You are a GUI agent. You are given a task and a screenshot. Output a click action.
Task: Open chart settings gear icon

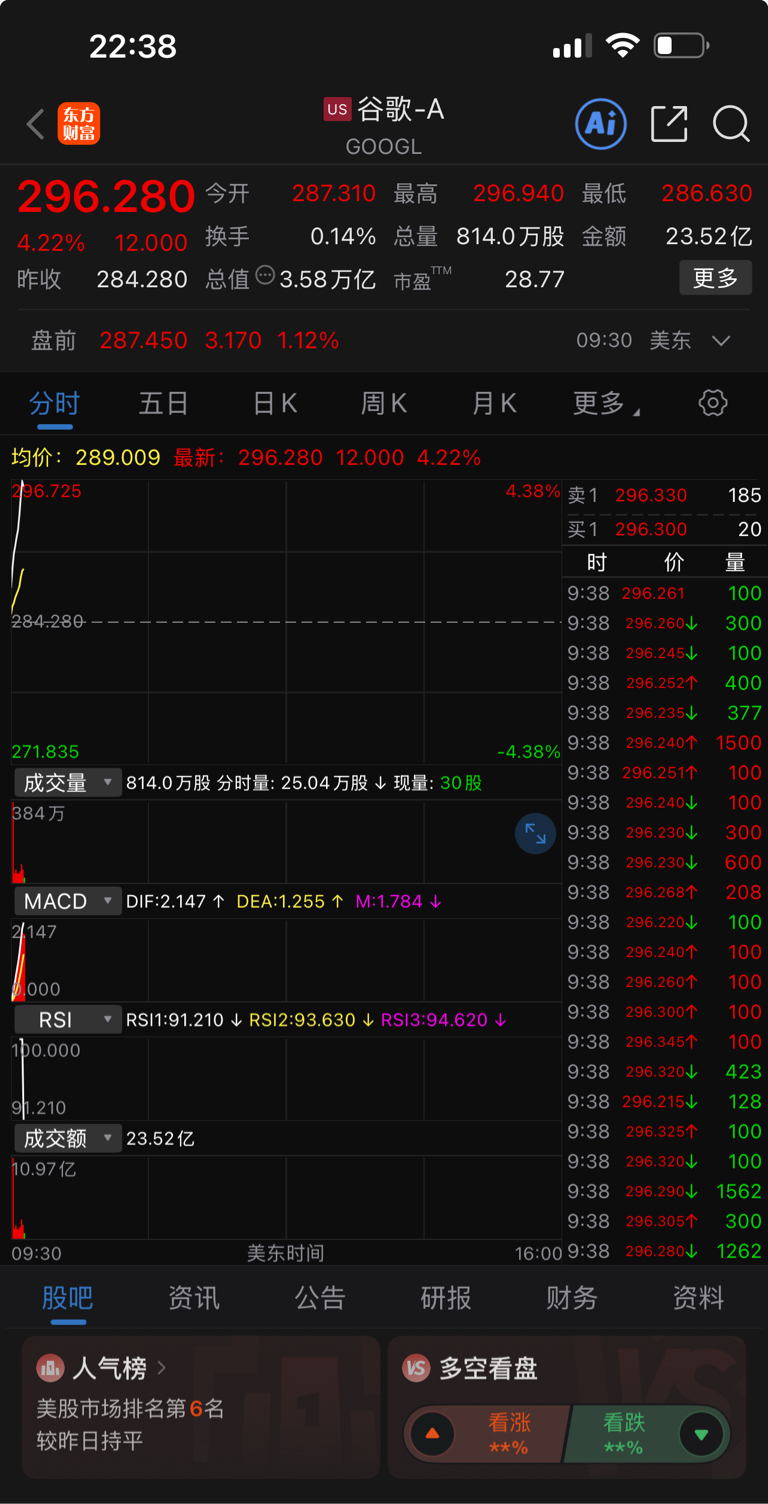(x=713, y=403)
